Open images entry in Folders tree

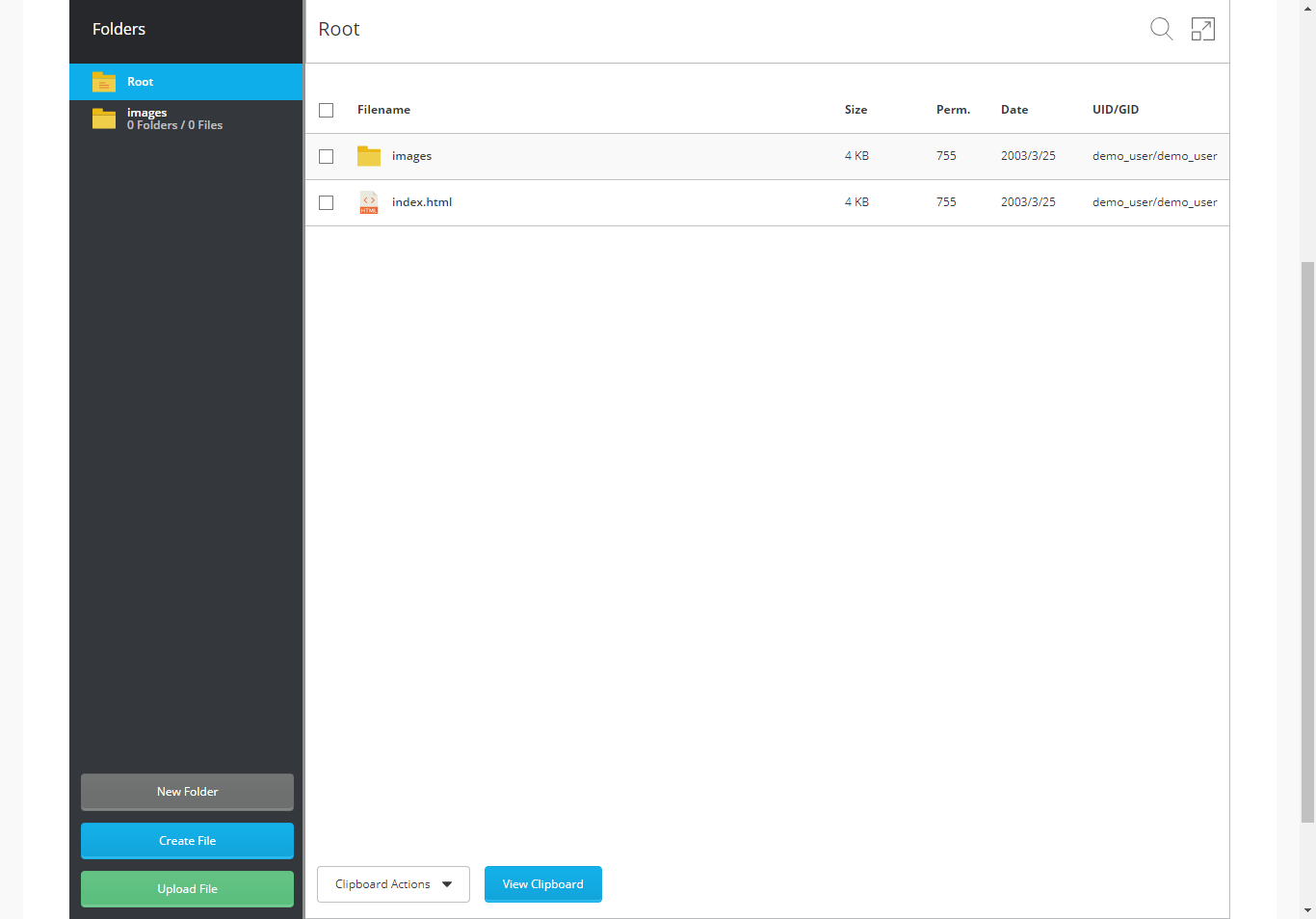(x=147, y=113)
